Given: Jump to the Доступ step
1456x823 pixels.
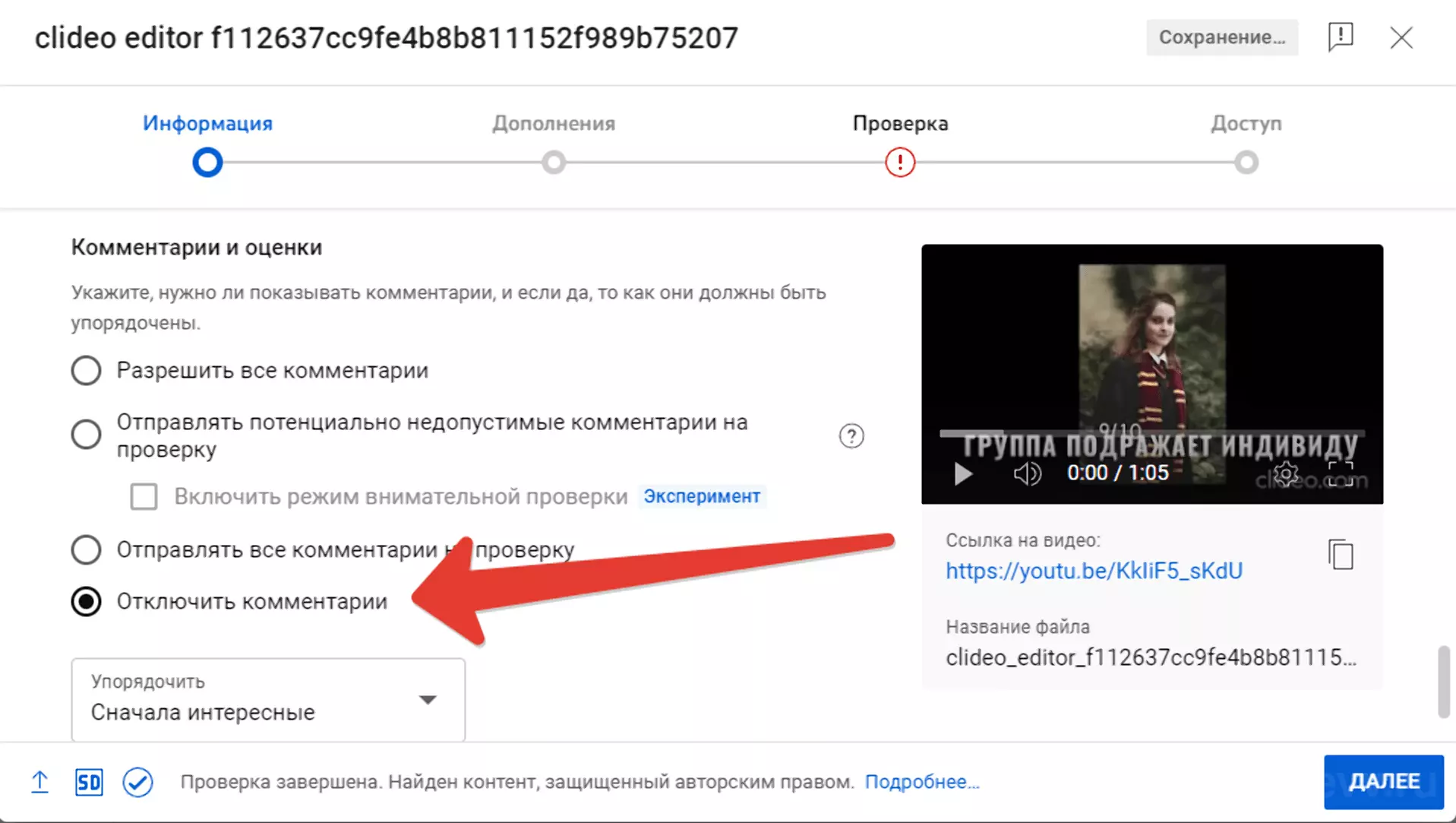Looking at the screenshot, I should (1246, 143).
